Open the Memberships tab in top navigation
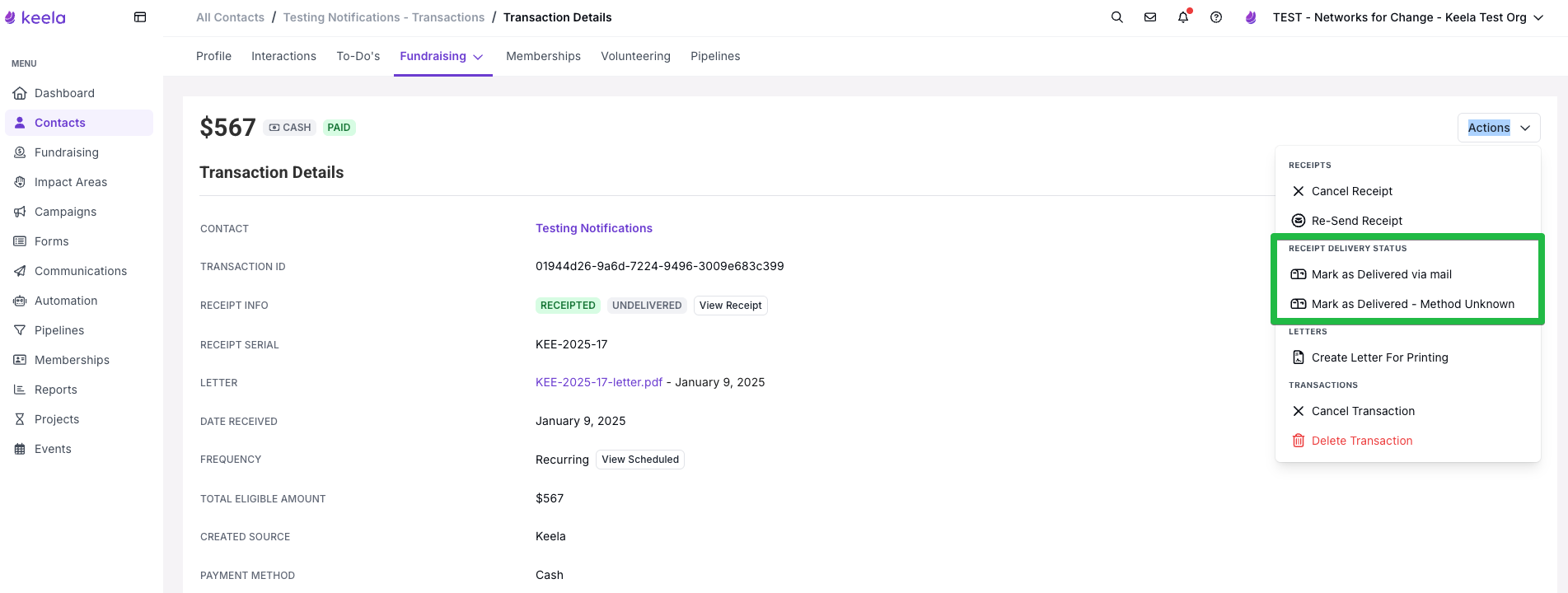 [x=543, y=56]
